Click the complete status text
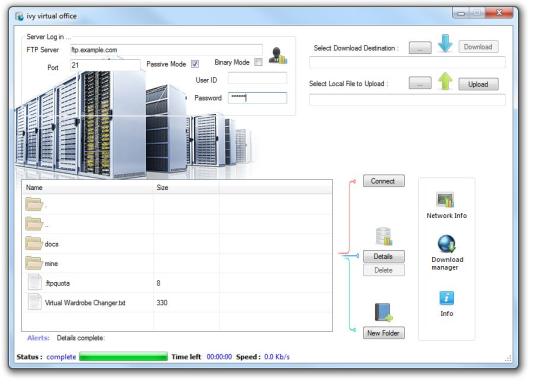 pos(61,357)
